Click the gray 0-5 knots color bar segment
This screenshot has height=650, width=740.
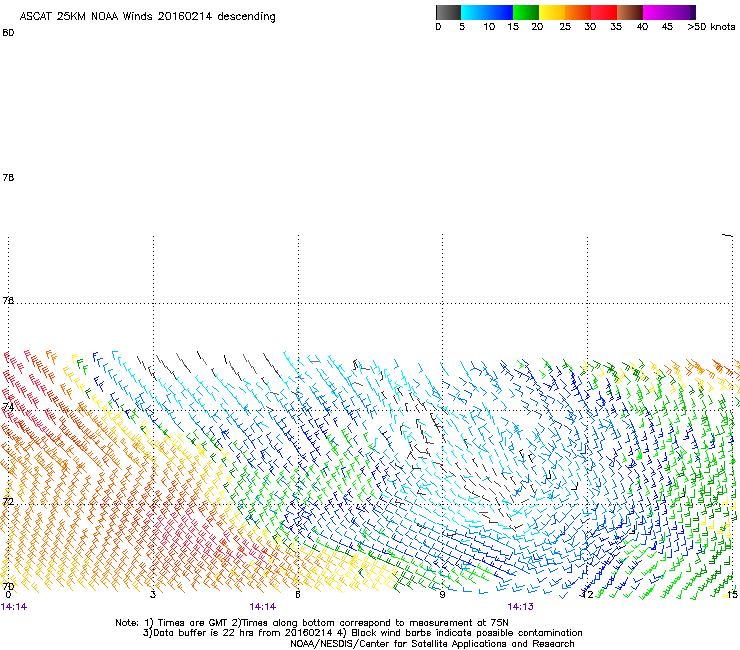point(448,12)
